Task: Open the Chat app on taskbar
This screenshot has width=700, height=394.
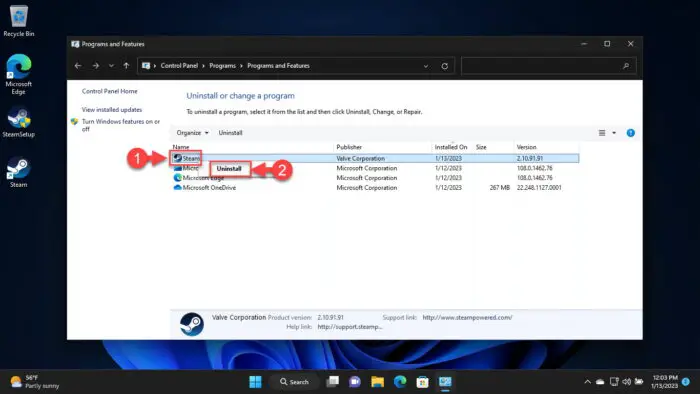Action: [x=355, y=382]
